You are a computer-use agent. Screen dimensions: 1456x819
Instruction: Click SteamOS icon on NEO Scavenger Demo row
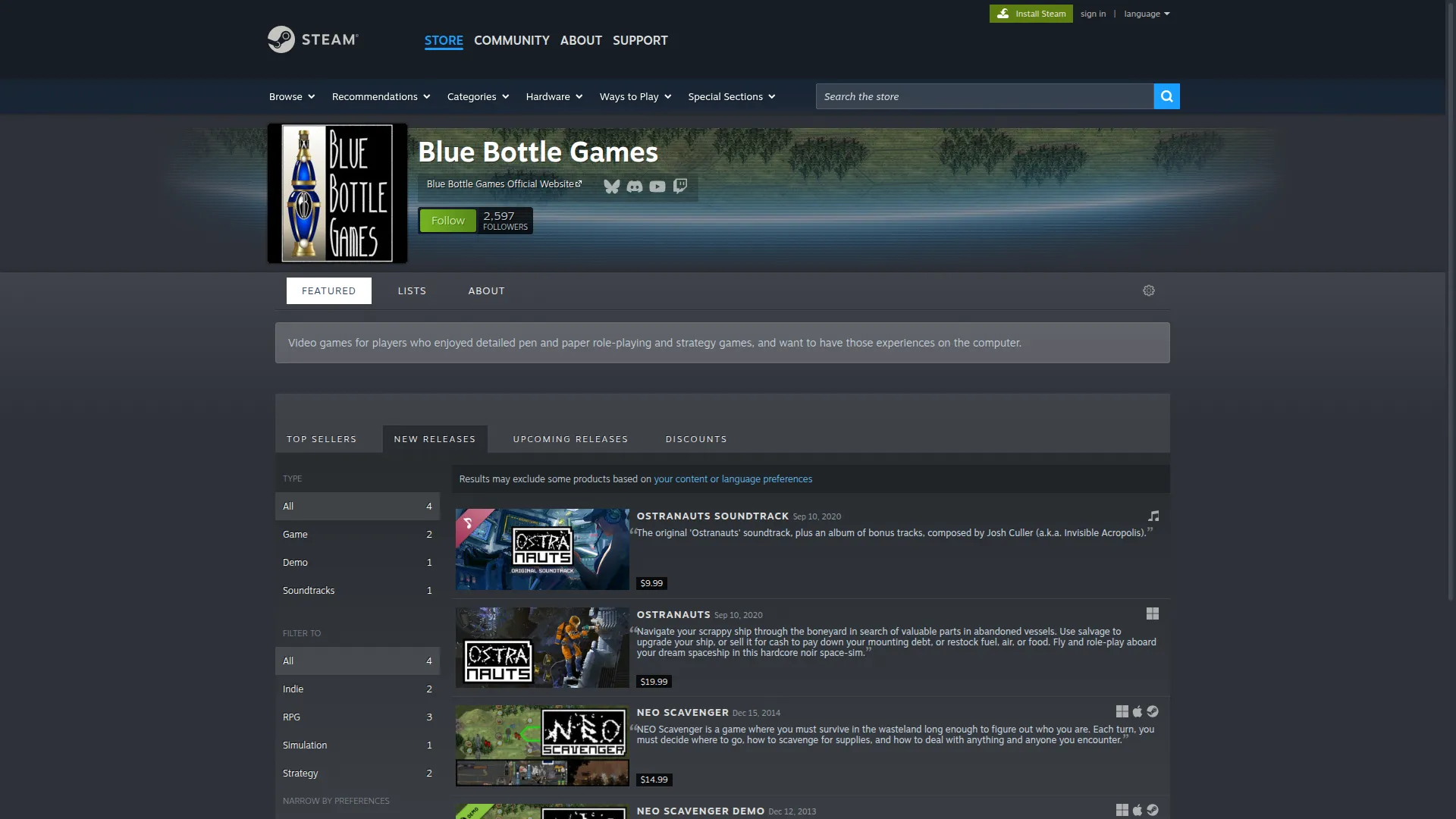tap(1153, 810)
